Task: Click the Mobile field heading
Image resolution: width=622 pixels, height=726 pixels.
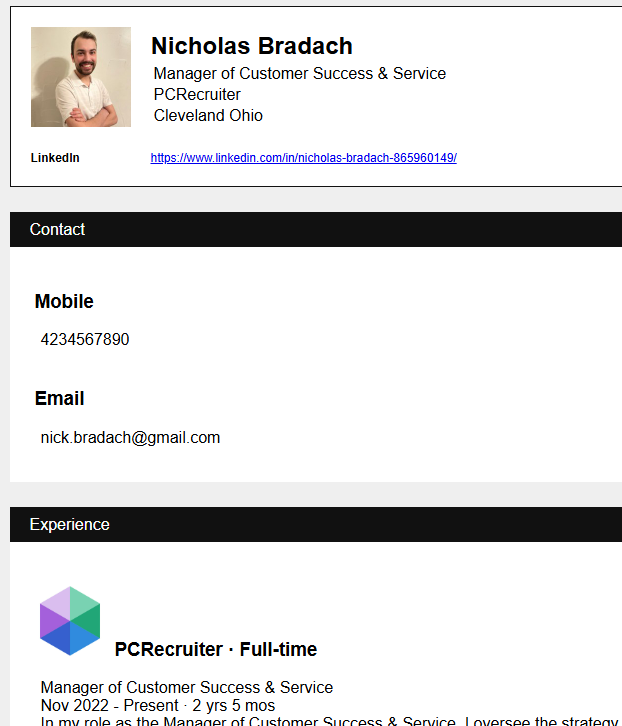Action: tap(64, 301)
